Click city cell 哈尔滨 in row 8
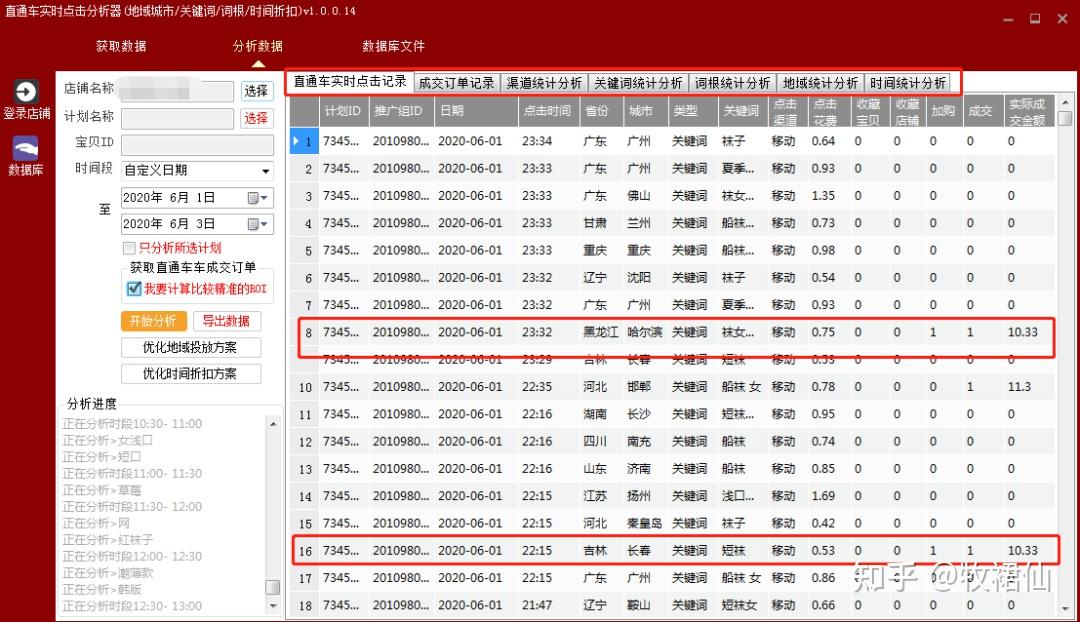This screenshot has width=1080, height=622. click(x=645, y=332)
